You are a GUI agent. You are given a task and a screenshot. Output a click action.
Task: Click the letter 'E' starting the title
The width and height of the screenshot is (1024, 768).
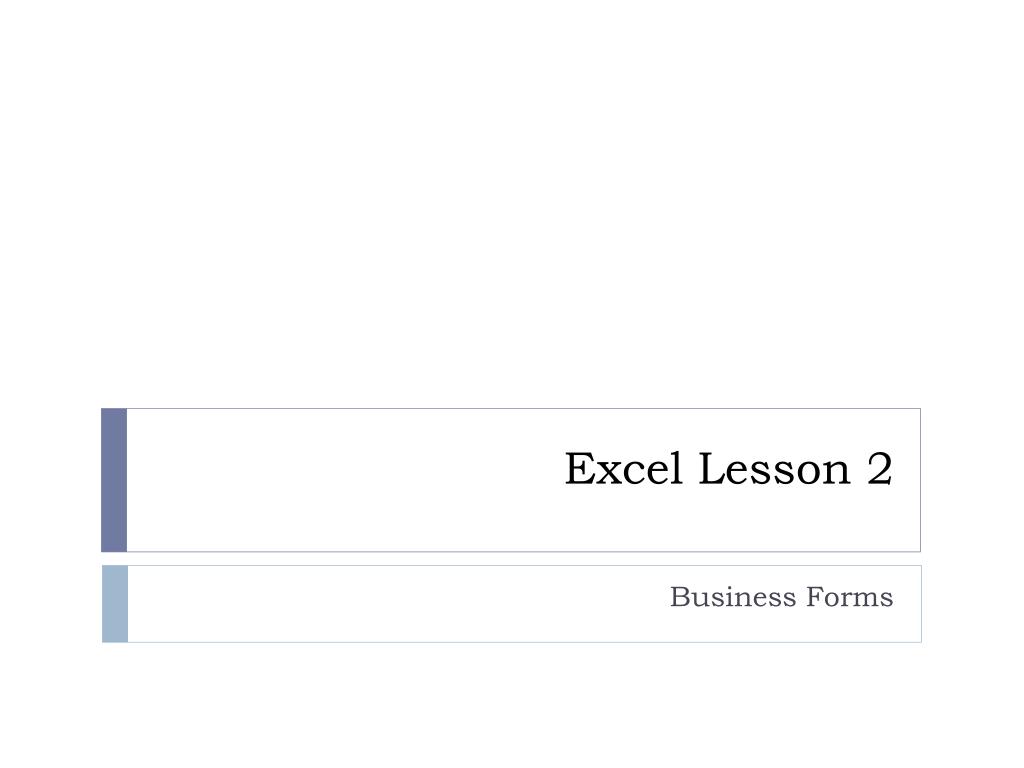point(578,468)
